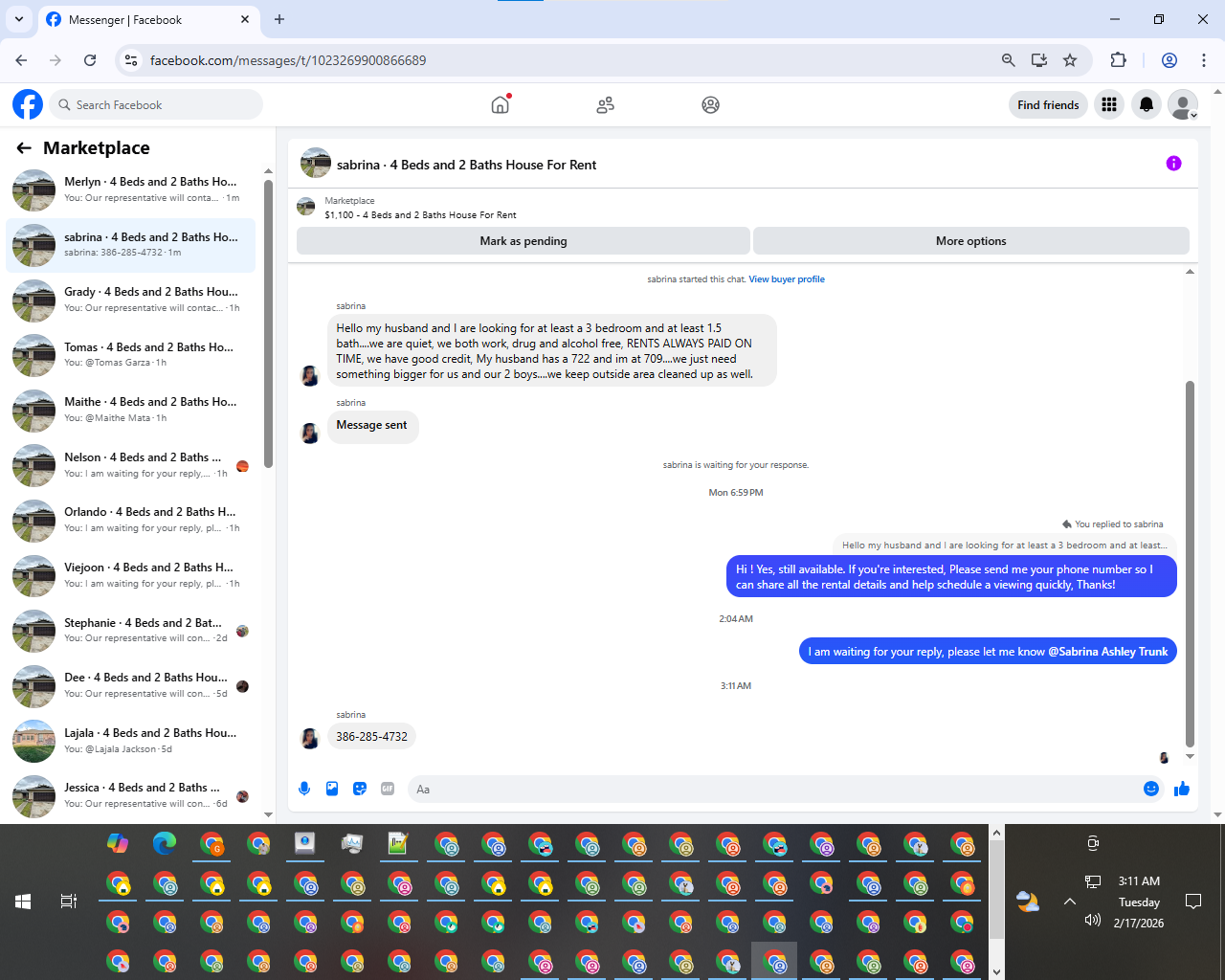Open the taskbar clock showing 3:11 AM
This screenshot has height=980, width=1225.
point(1139,902)
